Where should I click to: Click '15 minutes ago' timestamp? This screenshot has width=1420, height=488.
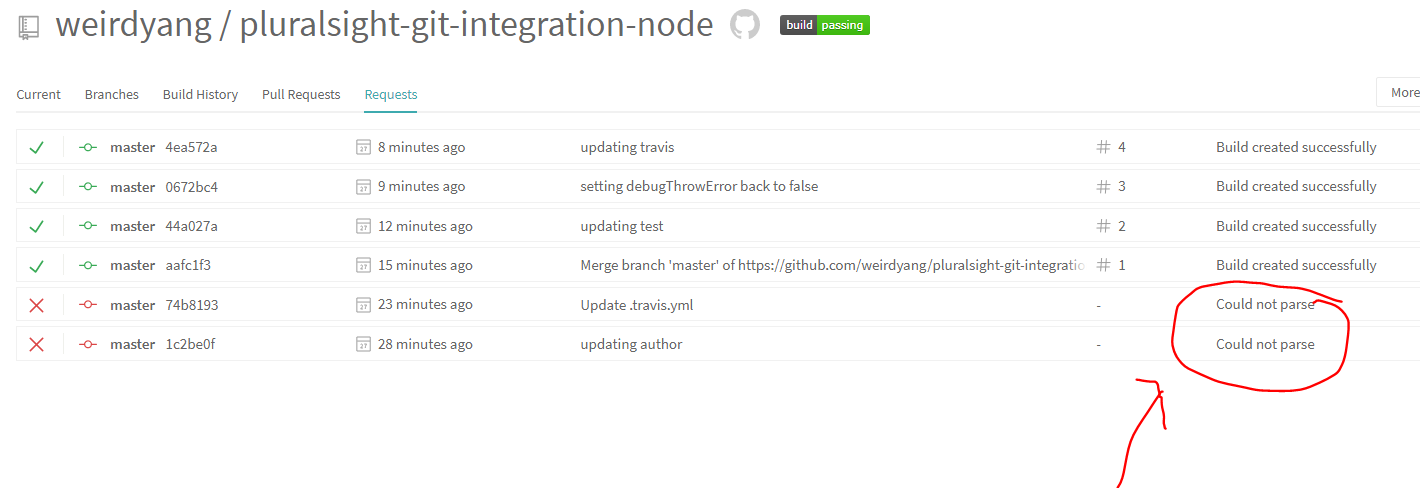tap(425, 266)
